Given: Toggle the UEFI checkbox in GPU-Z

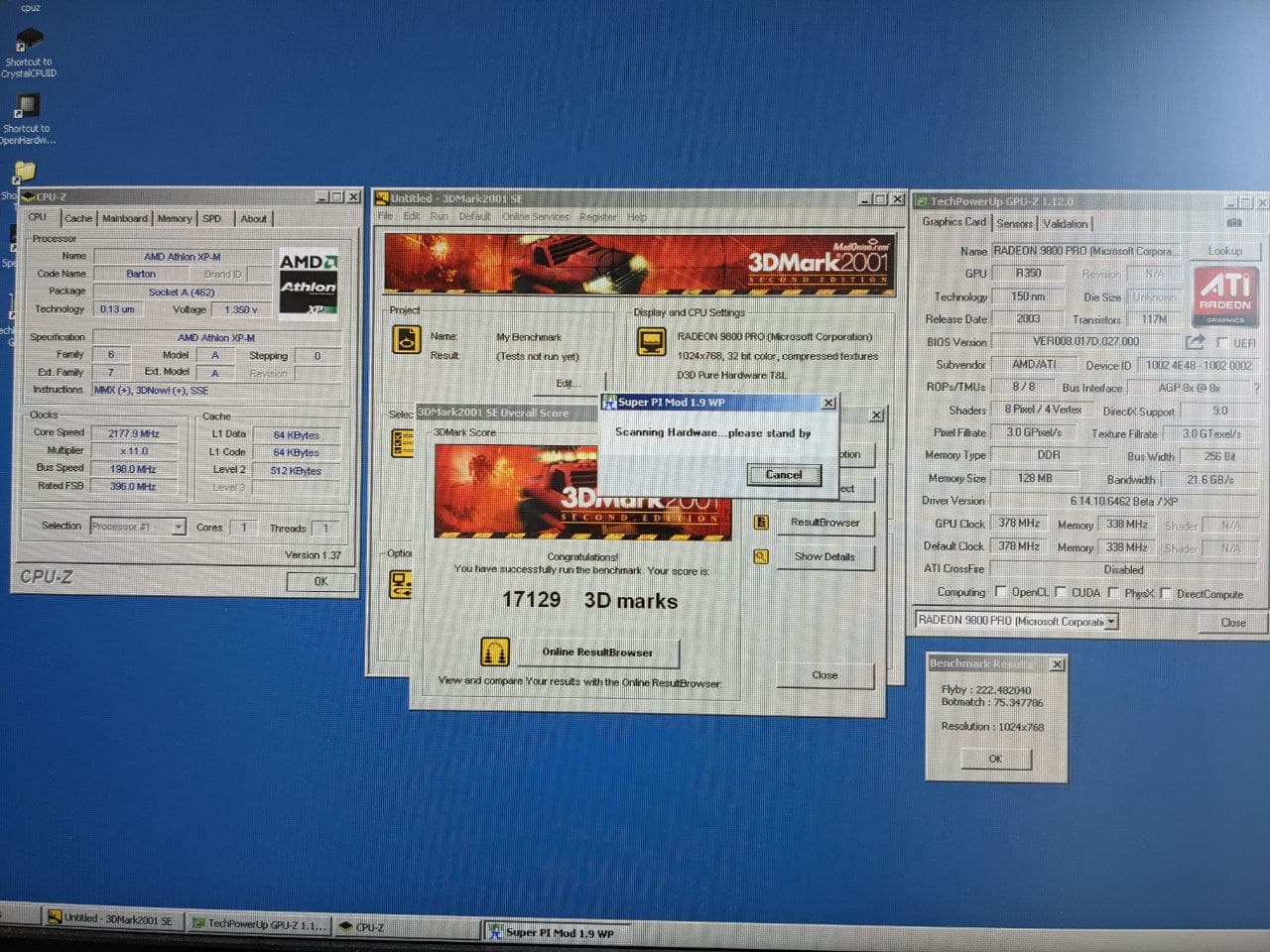Looking at the screenshot, I should click(1222, 342).
